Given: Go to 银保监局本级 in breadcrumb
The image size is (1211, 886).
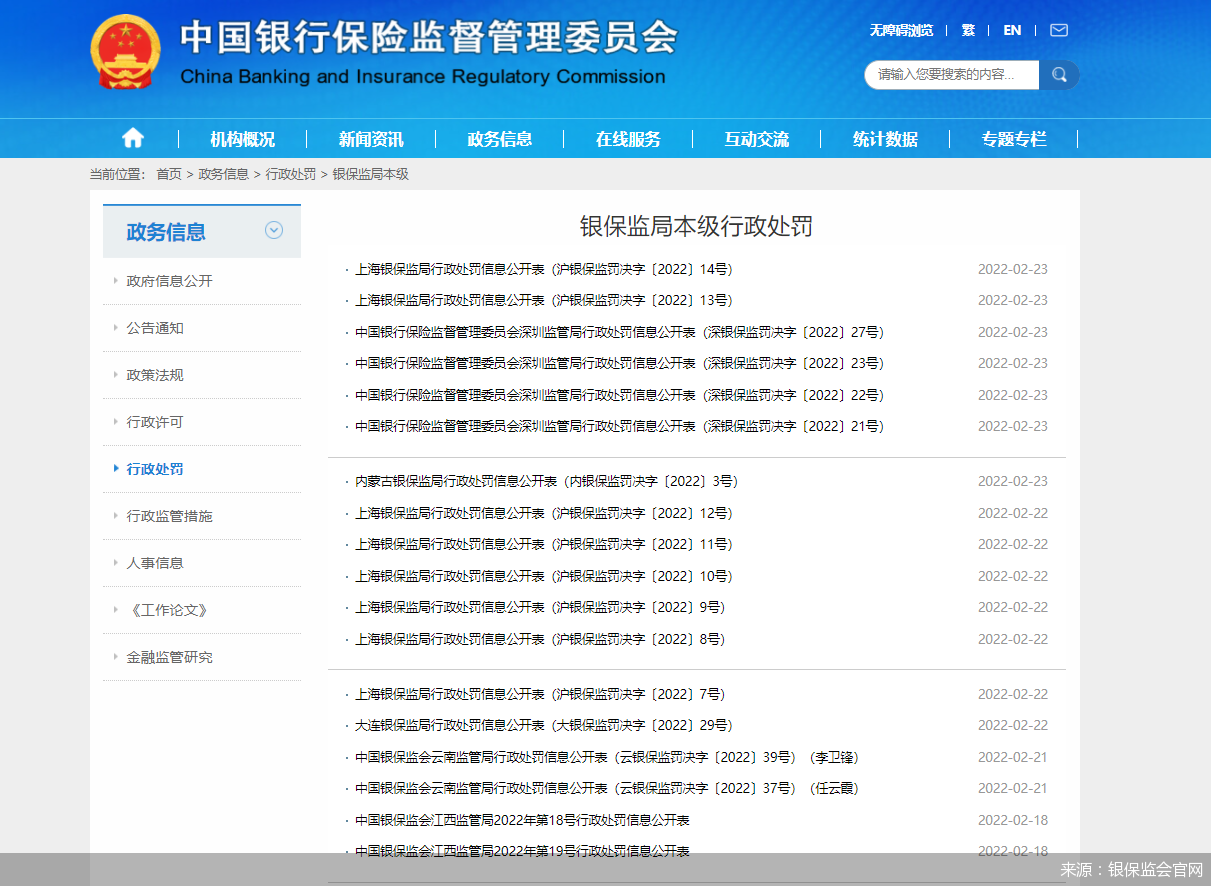Looking at the screenshot, I should pos(370,174).
